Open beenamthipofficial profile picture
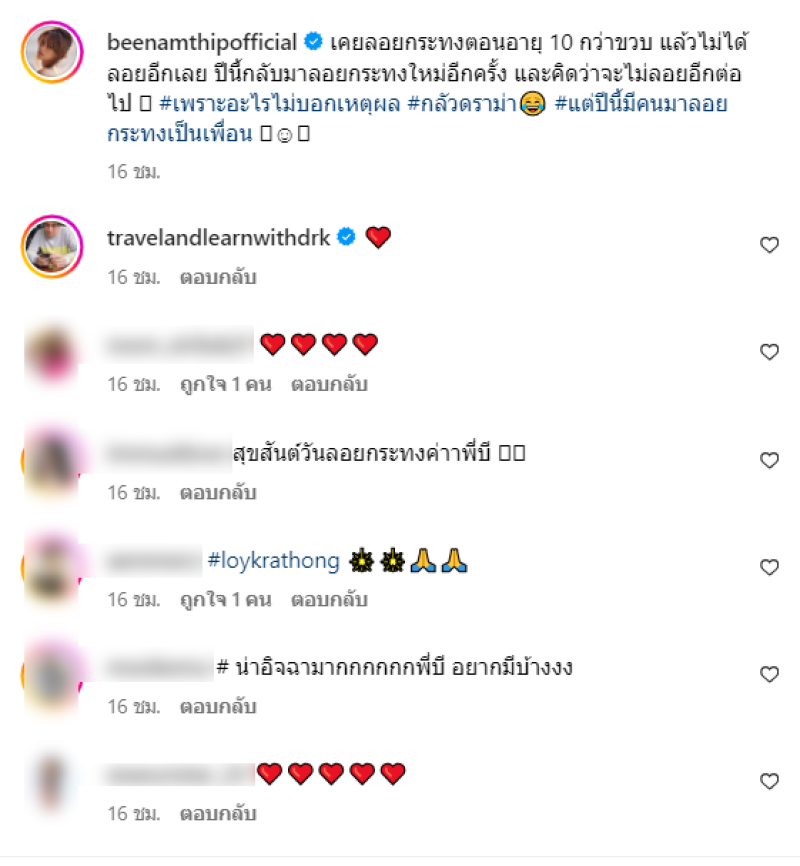The height and width of the screenshot is (866, 800). [52, 52]
